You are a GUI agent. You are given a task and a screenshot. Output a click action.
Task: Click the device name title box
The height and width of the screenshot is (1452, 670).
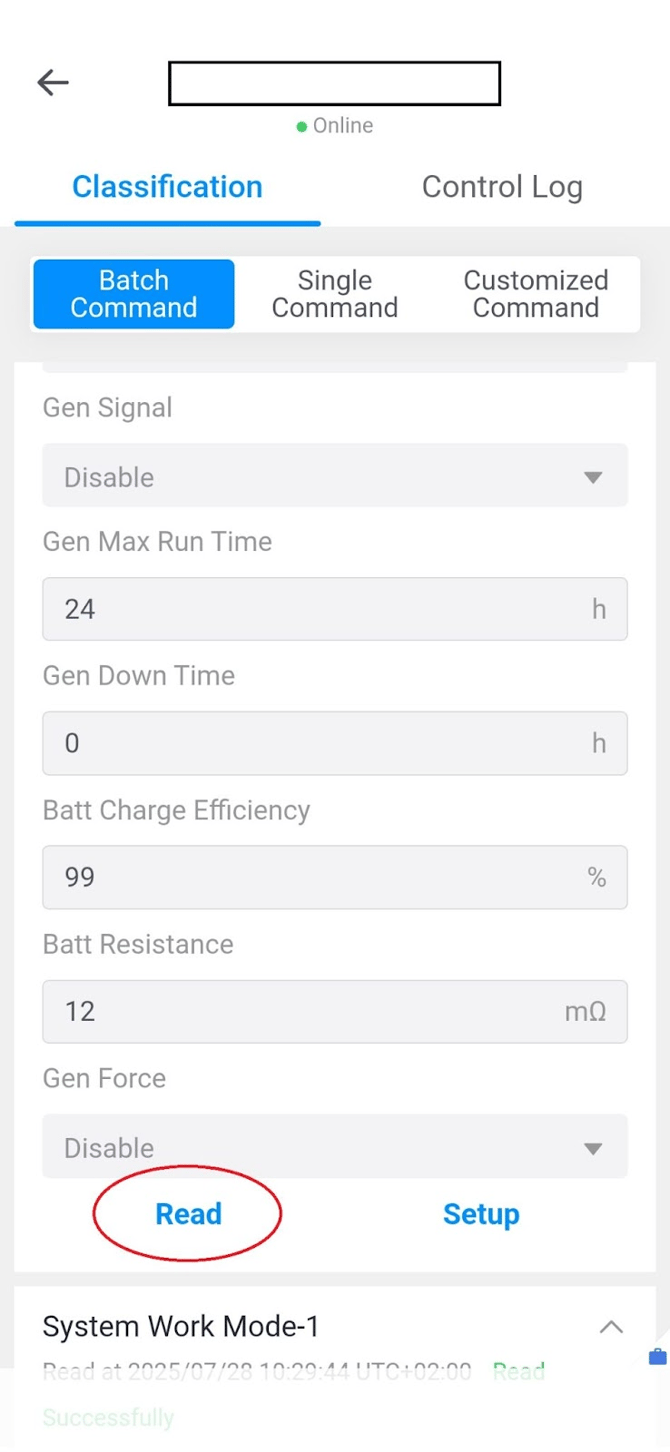(334, 84)
